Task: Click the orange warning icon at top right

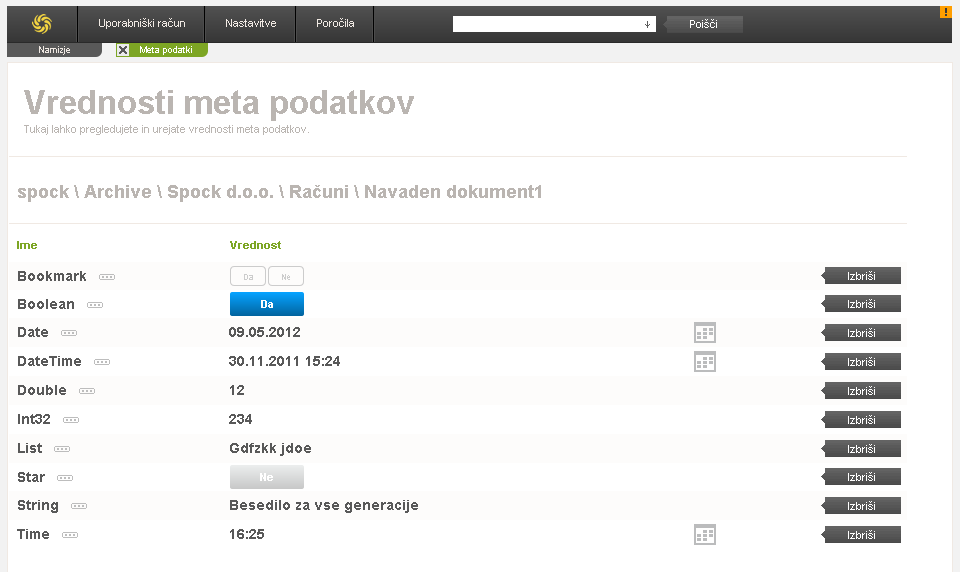Action: click(945, 12)
